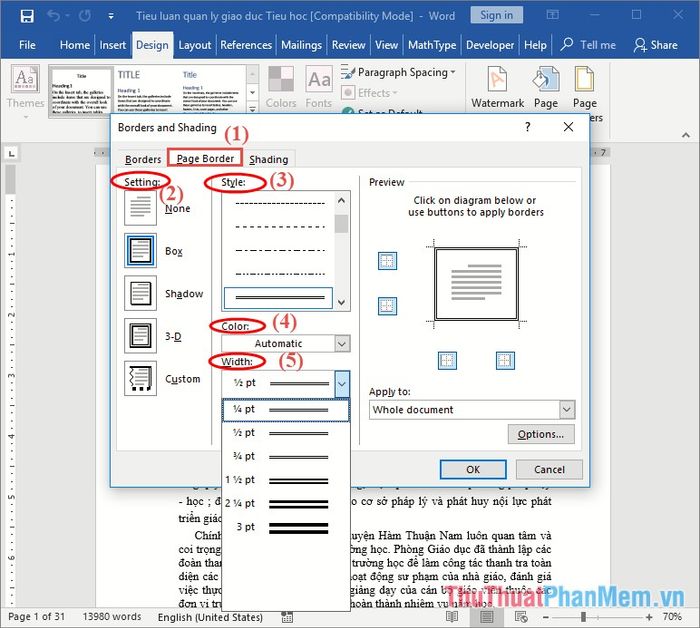
Task: Open the Mailings tab
Action: 301,45
